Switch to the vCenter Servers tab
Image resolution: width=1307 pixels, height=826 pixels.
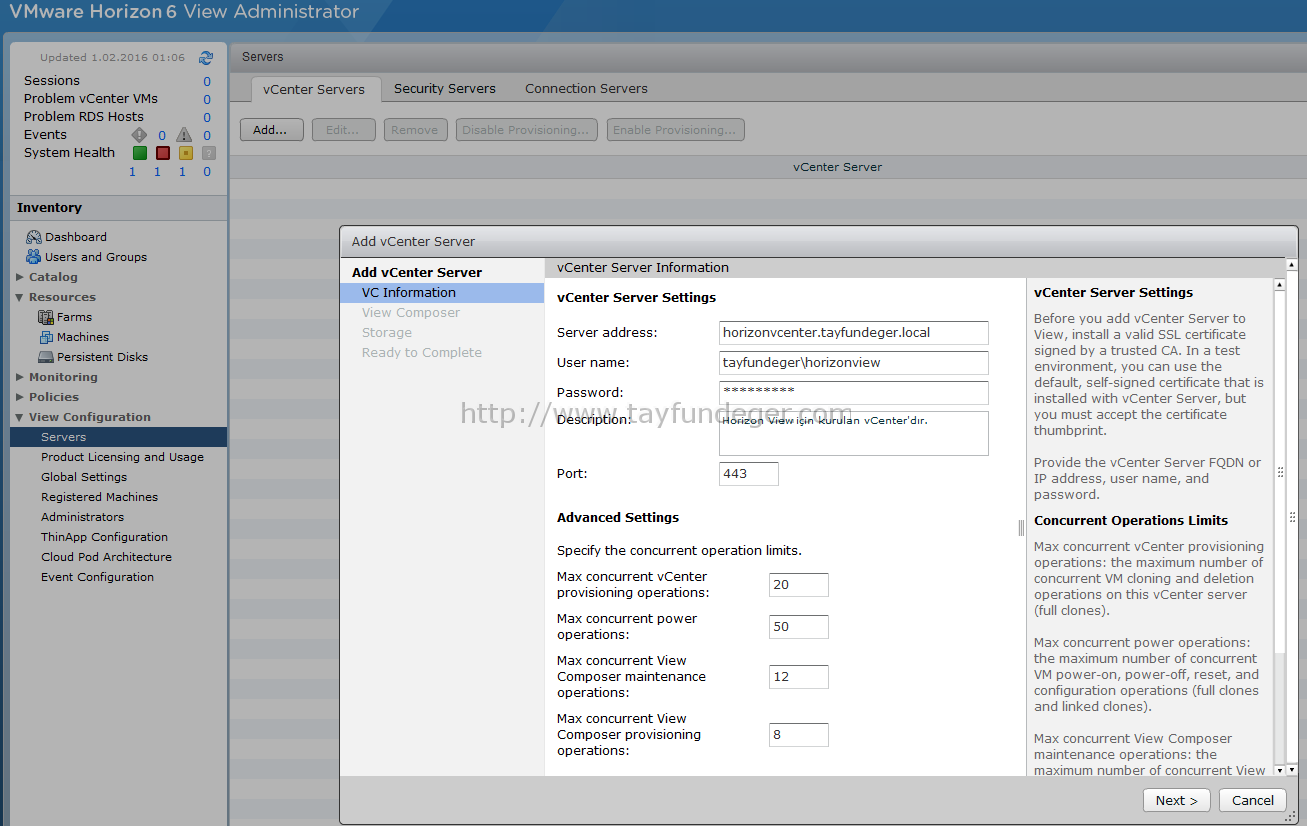(x=314, y=89)
